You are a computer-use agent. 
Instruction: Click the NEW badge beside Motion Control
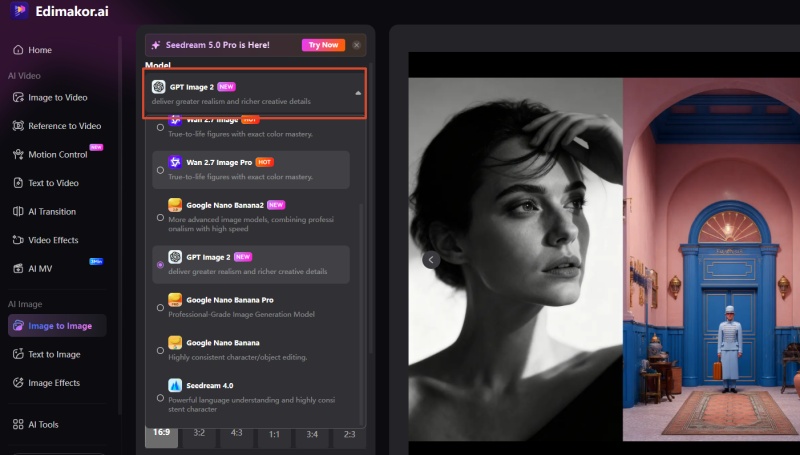(96, 147)
